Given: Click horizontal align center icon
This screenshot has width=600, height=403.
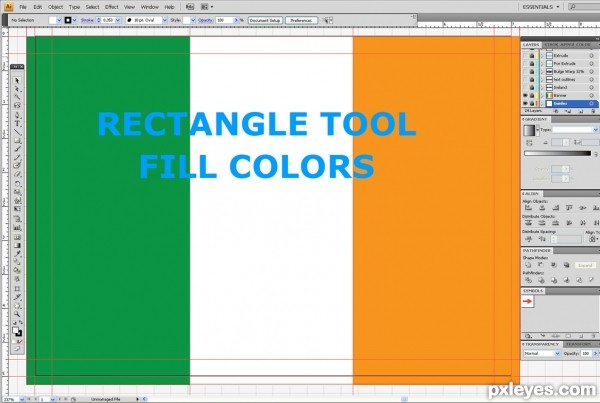Looking at the screenshot, I should [542, 208].
